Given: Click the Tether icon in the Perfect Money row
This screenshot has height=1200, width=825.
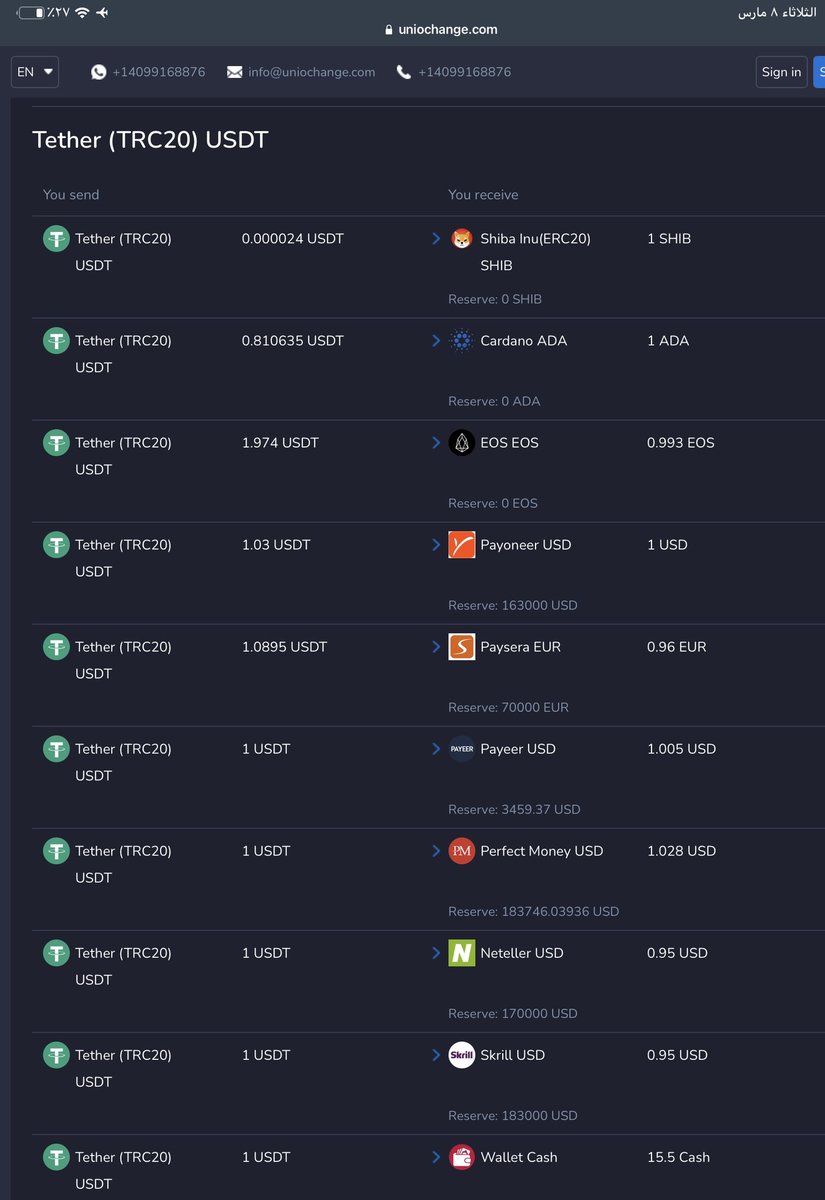Looking at the screenshot, I should coord(56,851).
